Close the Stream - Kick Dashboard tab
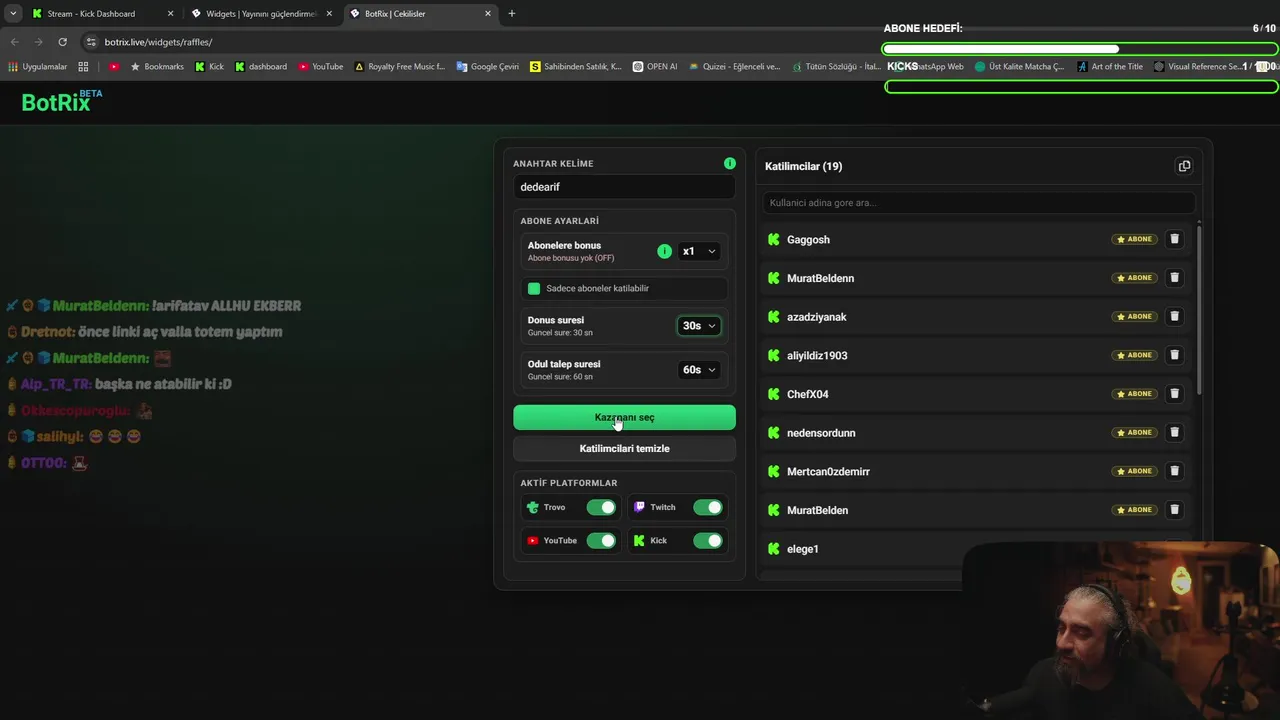Image resolution: width=1280 pixels, height=720 pixels. click(170, 14)
